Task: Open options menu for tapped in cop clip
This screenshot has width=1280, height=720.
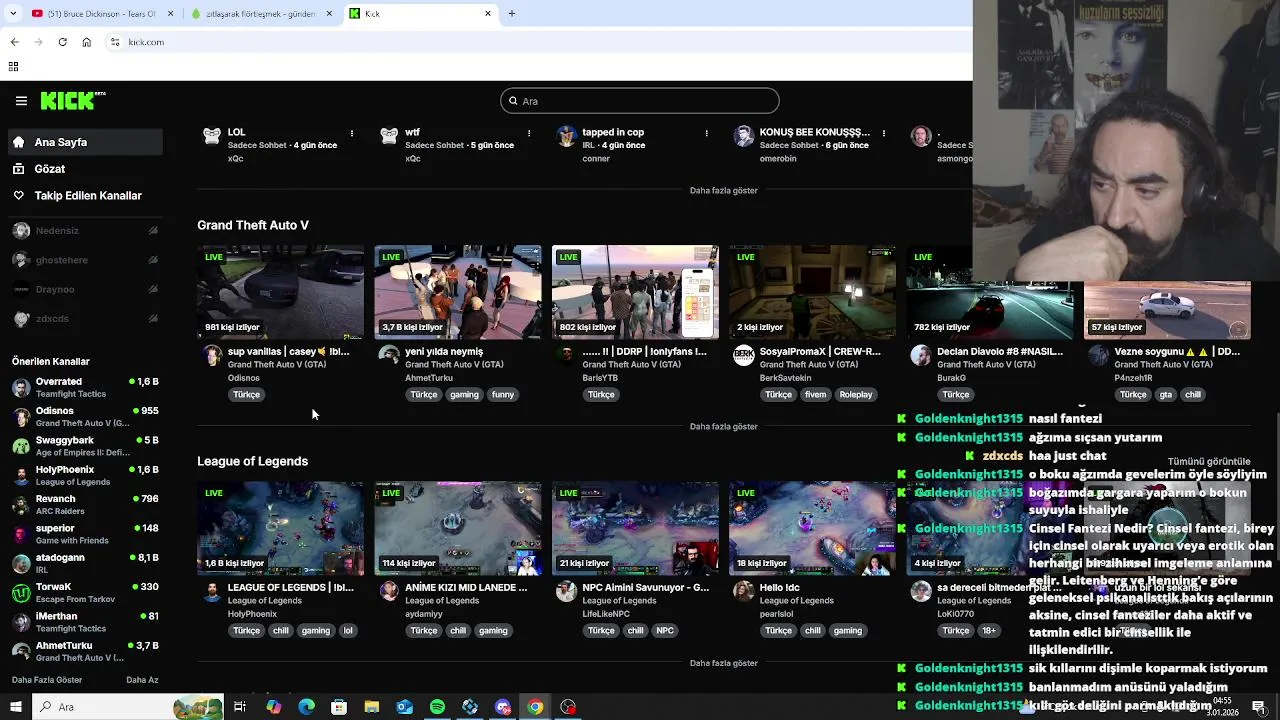Action: click(x=707, y=133)
